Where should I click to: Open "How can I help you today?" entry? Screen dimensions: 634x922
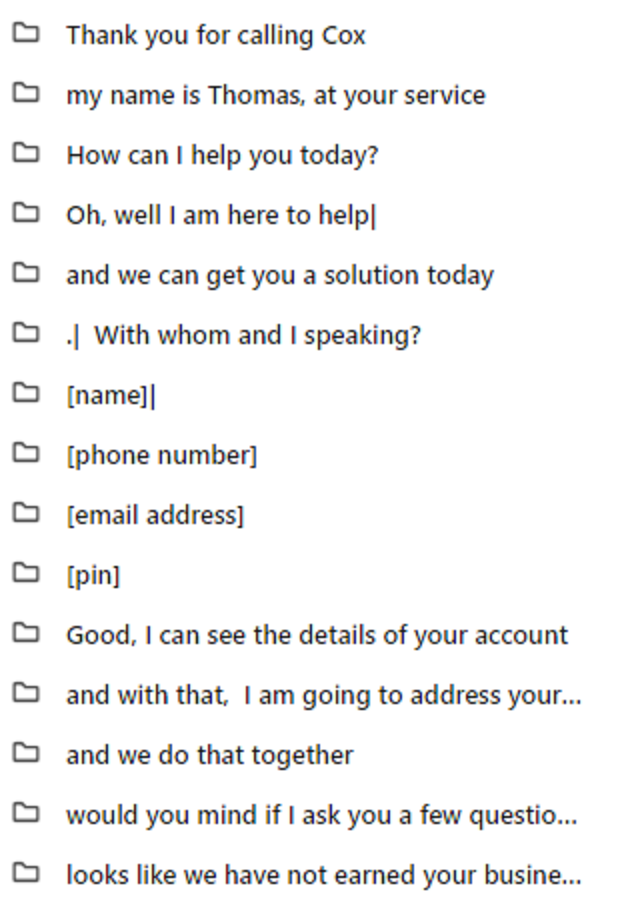click(x=222, y=156)
